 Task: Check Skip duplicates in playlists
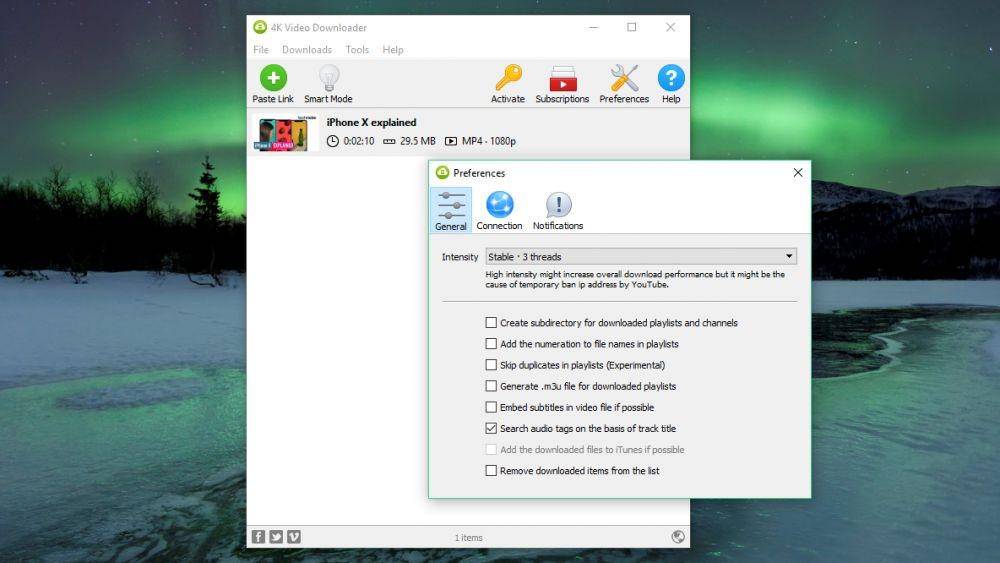tap(491, 365)
